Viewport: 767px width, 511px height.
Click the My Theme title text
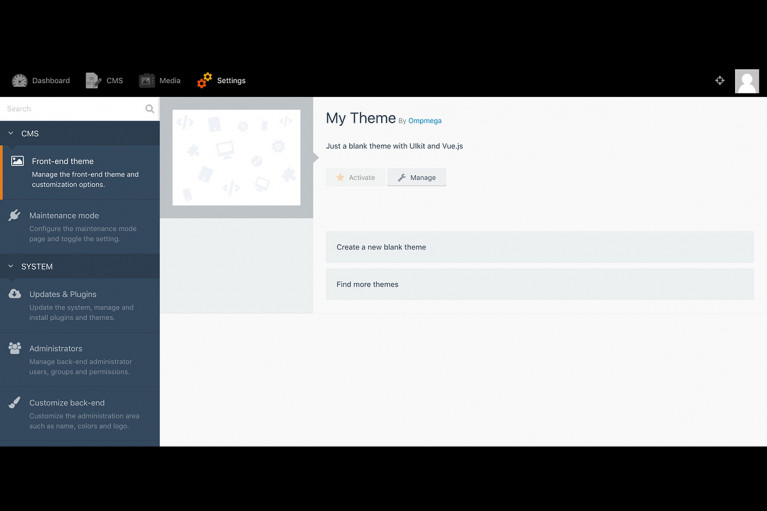(361, 118)
